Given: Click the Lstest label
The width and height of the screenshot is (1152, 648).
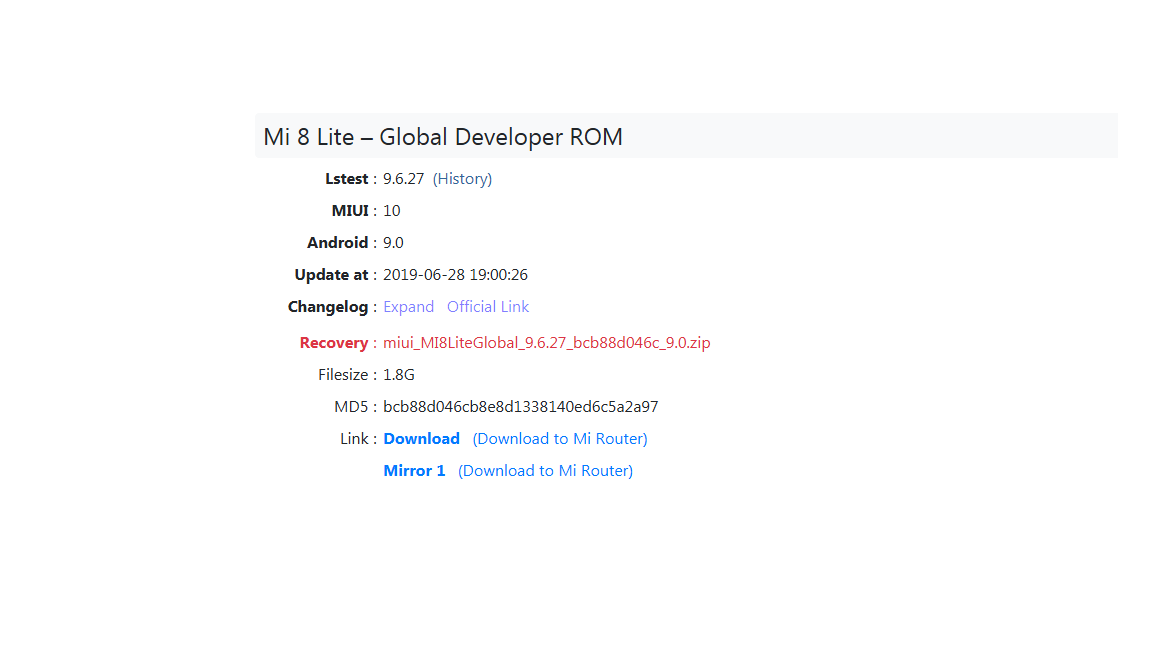Looking at the screenshot, I should pos(347,179).
